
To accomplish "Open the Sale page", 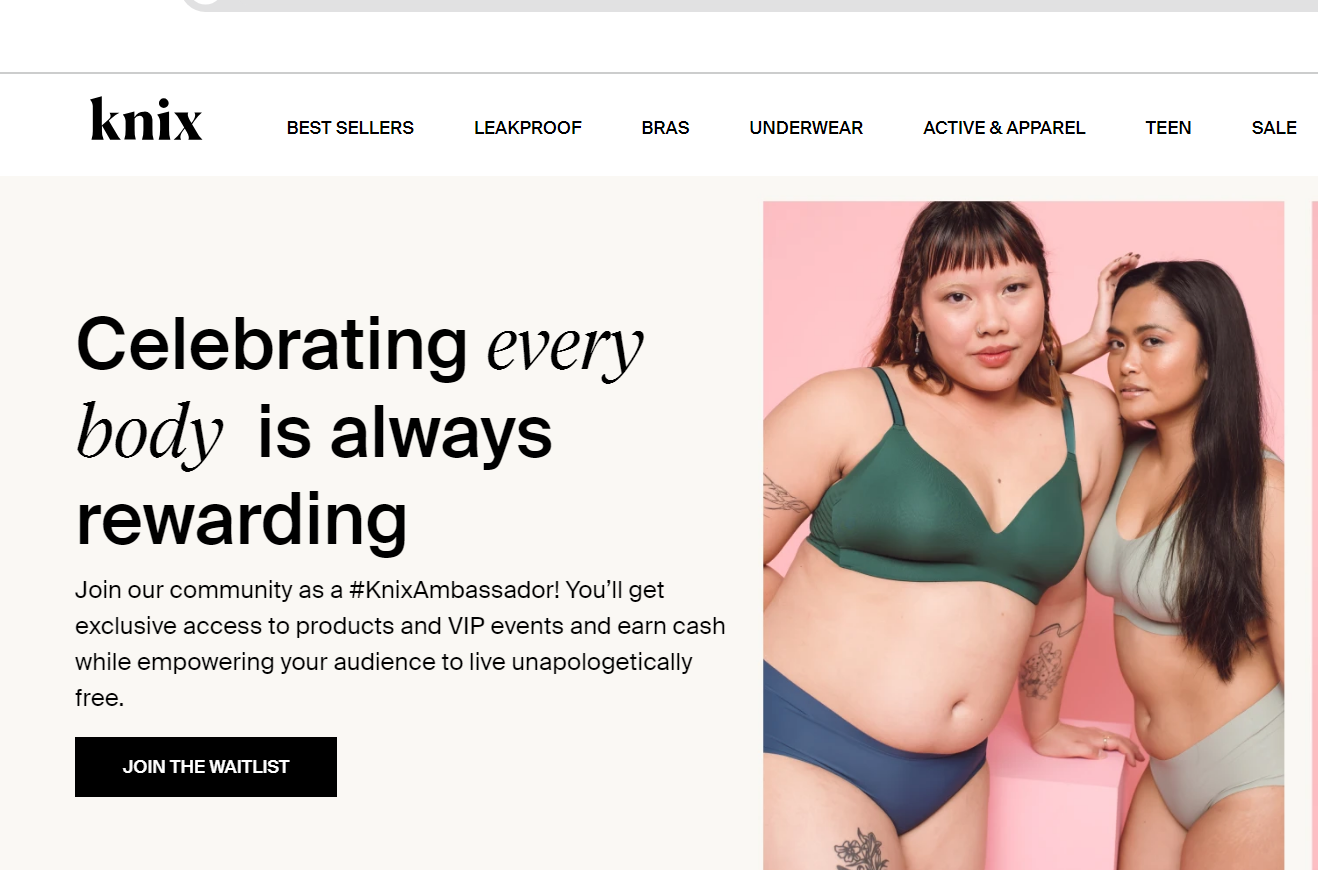I will 1274,128.
